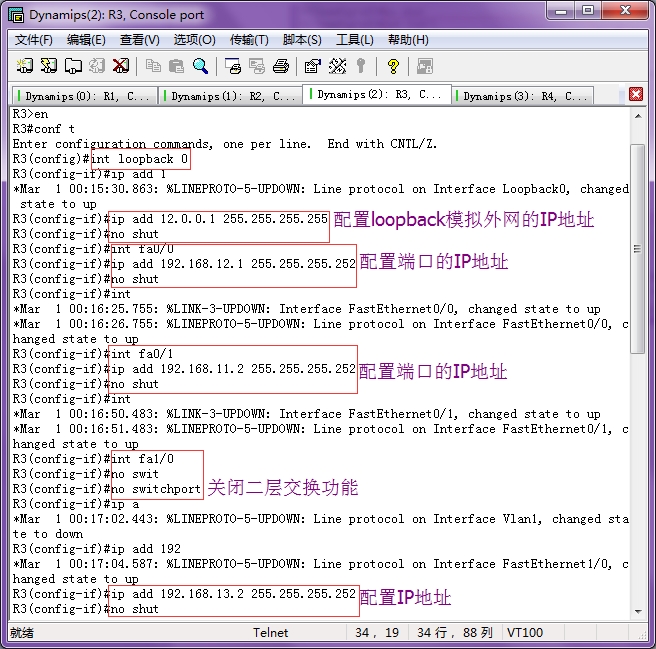The height and width of the screenshot is (649, 656).
Task: Click the last greyed toolbar icon
Action: 425,66
